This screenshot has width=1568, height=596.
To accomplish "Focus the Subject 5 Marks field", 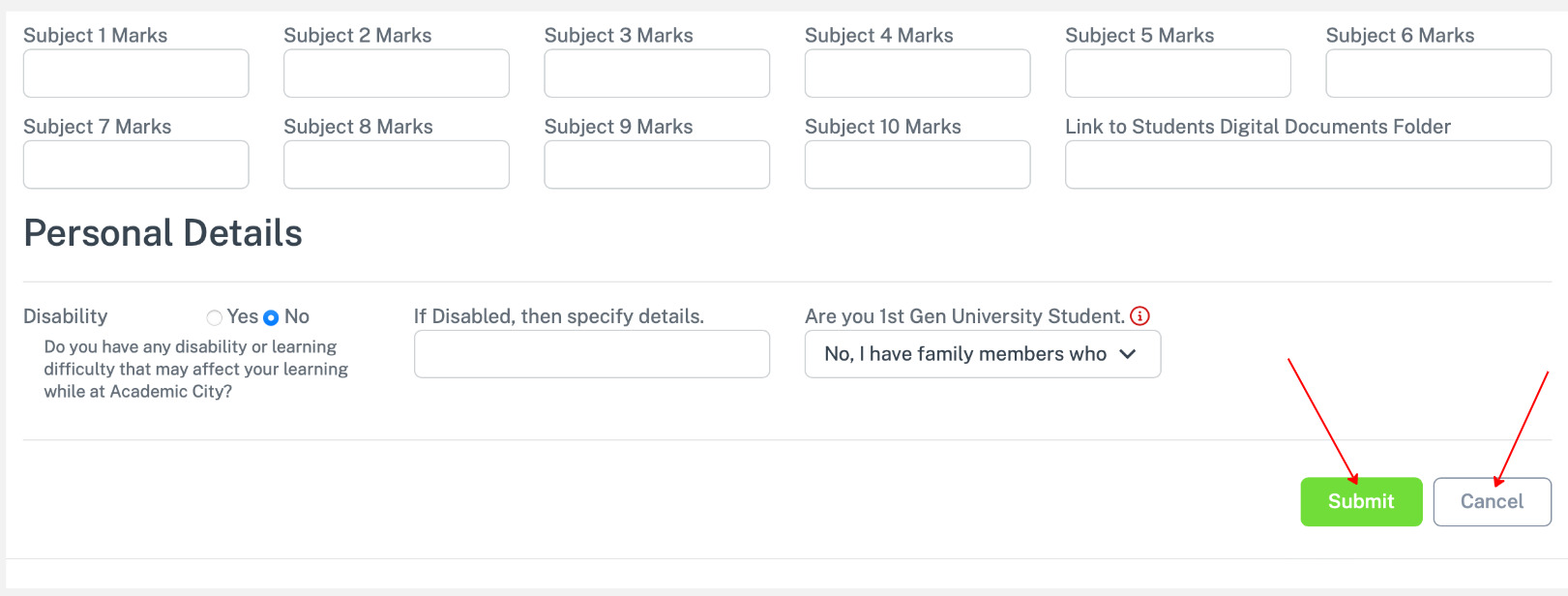I will pyautogui.click(x=1178, y=74).
